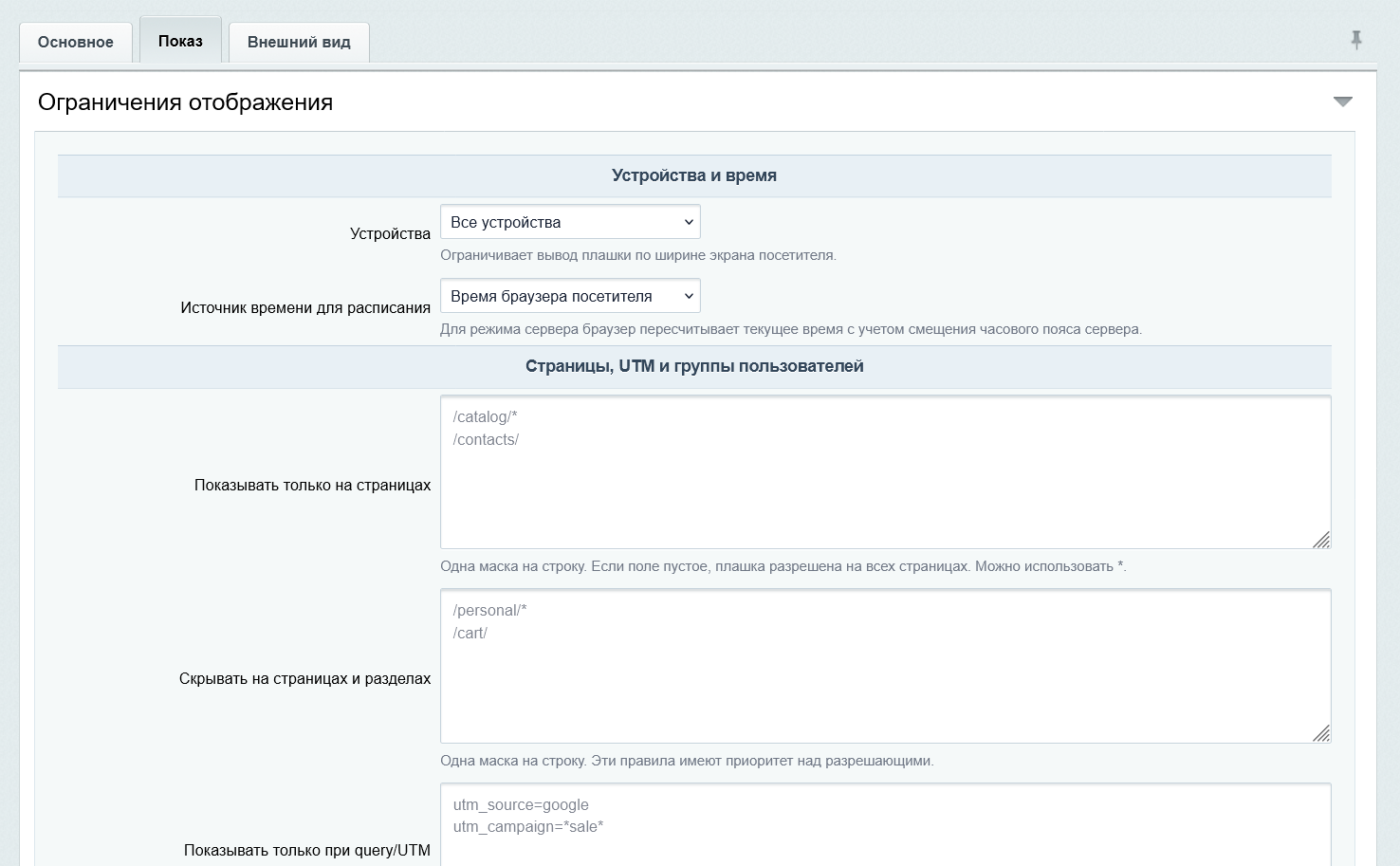1400x866 pixels.
Task: Open the Устройства dropdown
Action: click(570, 222)
